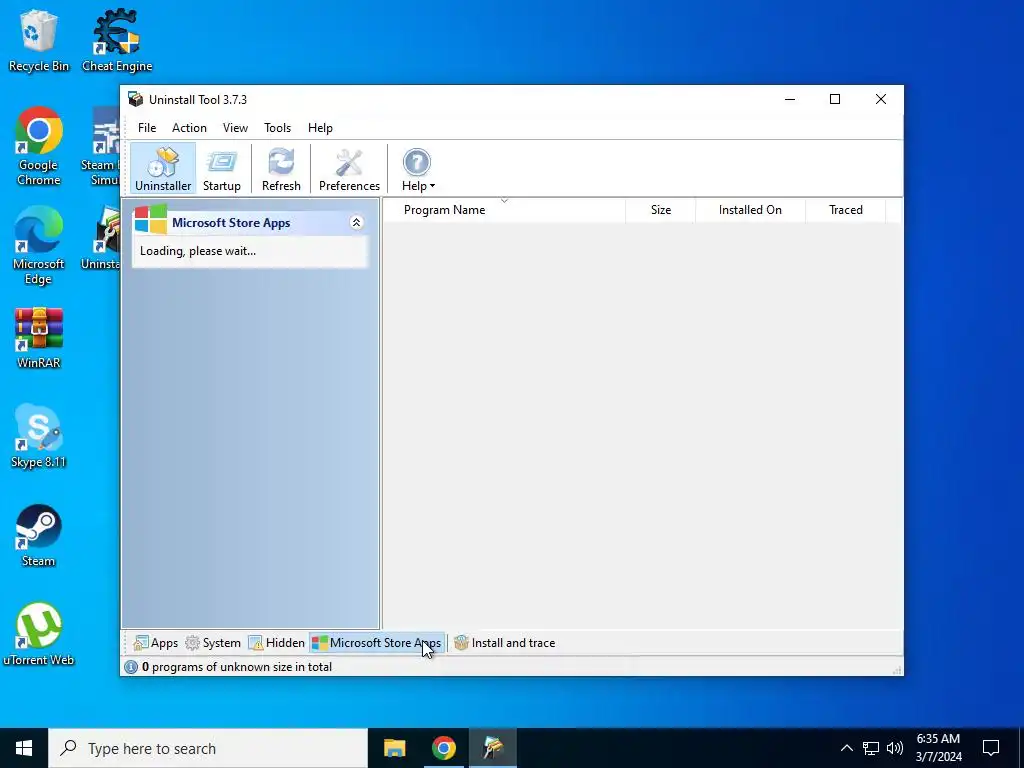
Task: Click the Microsoft Store logo in side panel
Action: (x=150, y=219)
